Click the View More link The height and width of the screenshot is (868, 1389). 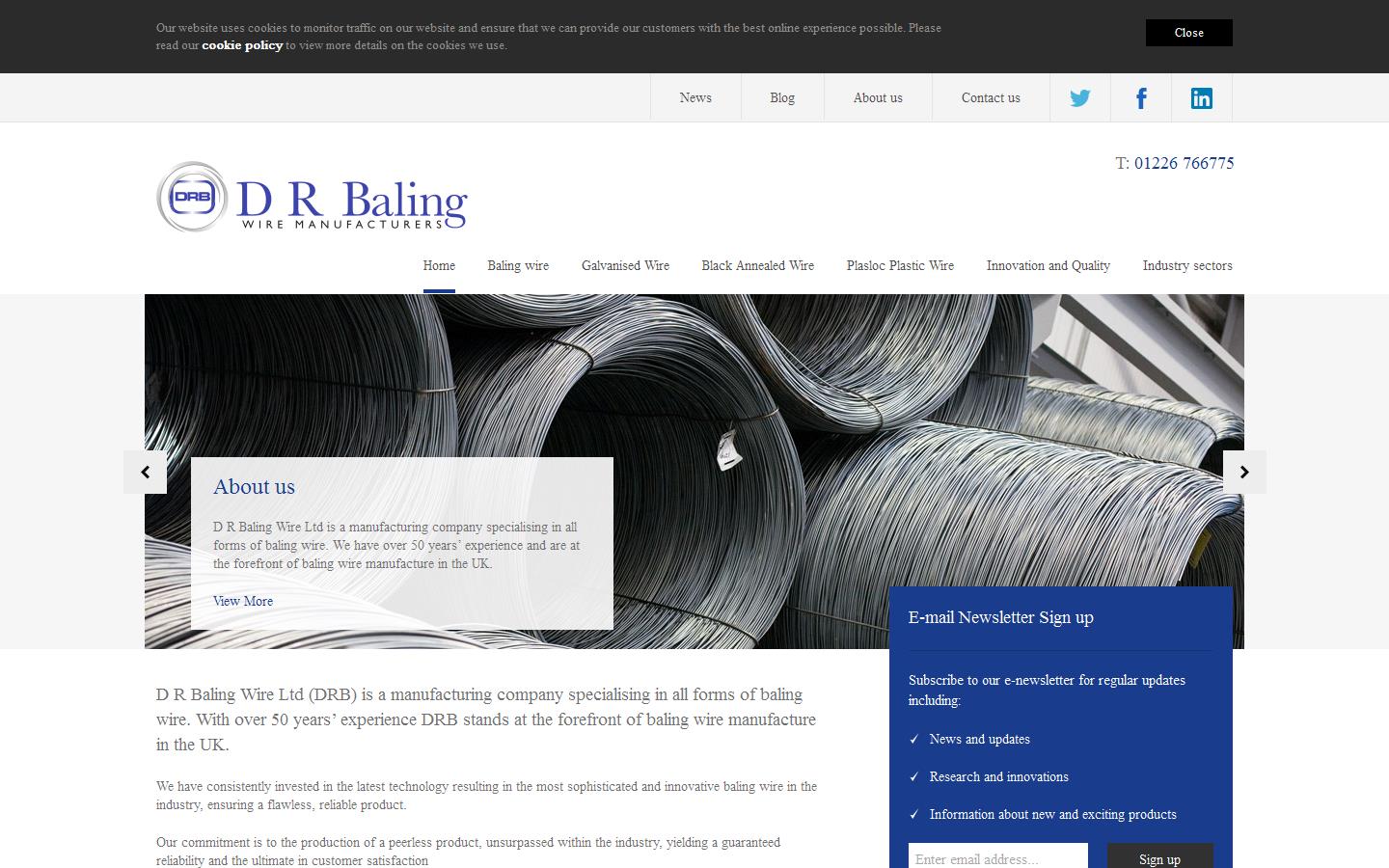[x=243, y=601]
